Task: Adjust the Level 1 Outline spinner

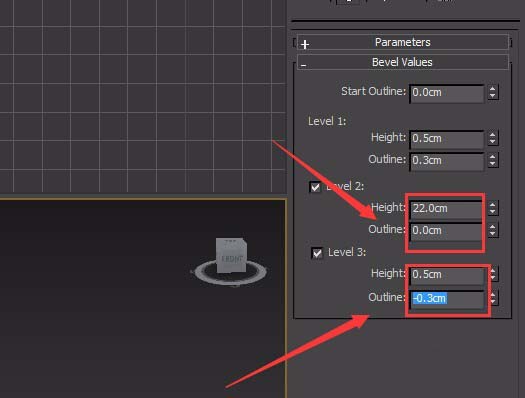Action: [x=493, y=160]
